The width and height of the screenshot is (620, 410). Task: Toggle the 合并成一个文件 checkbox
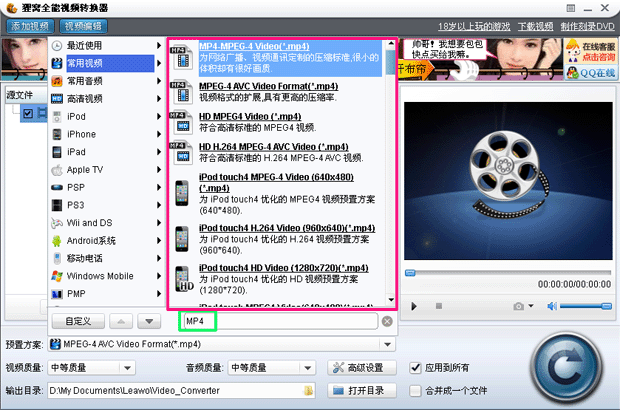click(415, 391)
